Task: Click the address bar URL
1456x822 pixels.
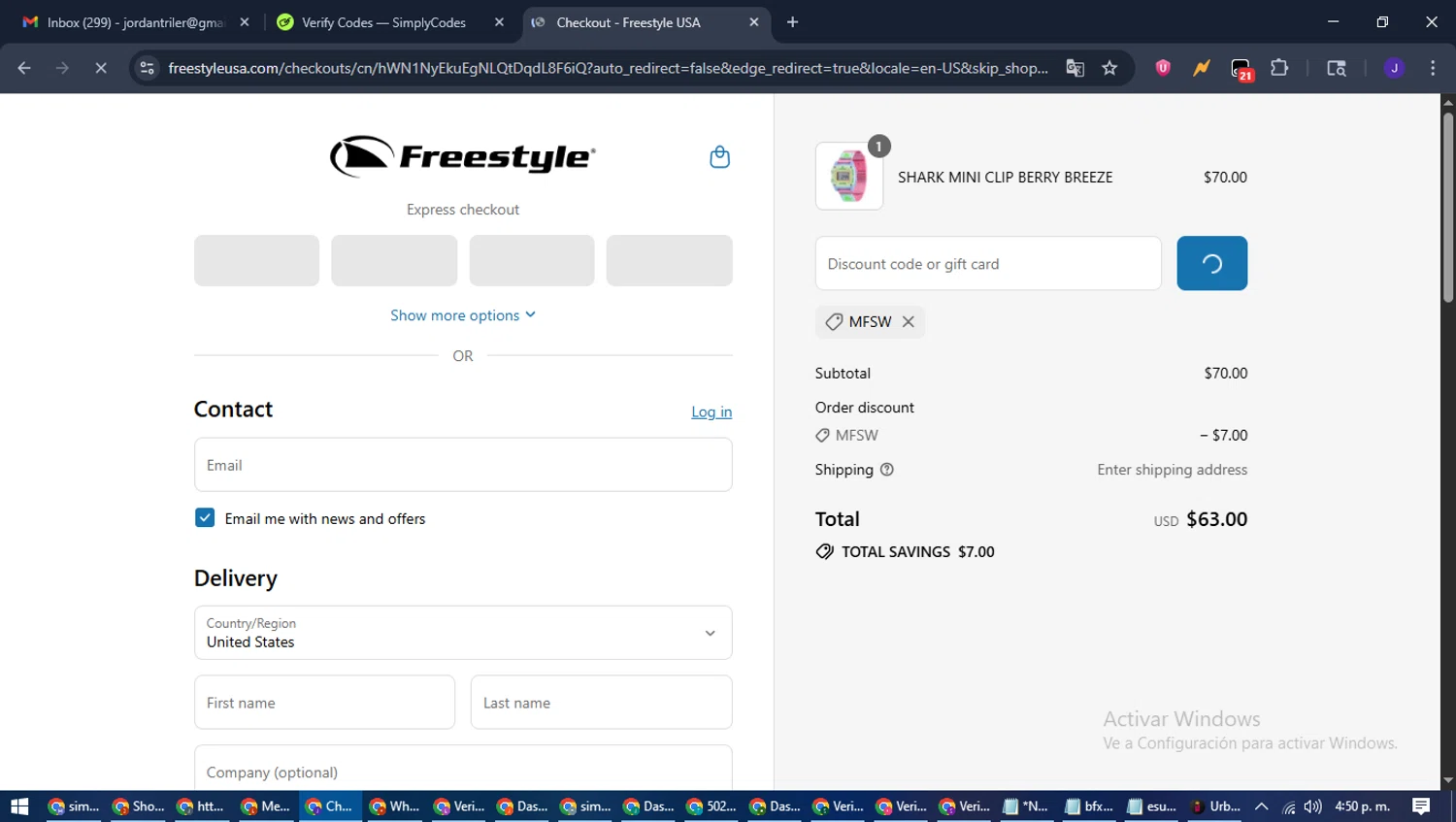Action: [x=608, y=68]
